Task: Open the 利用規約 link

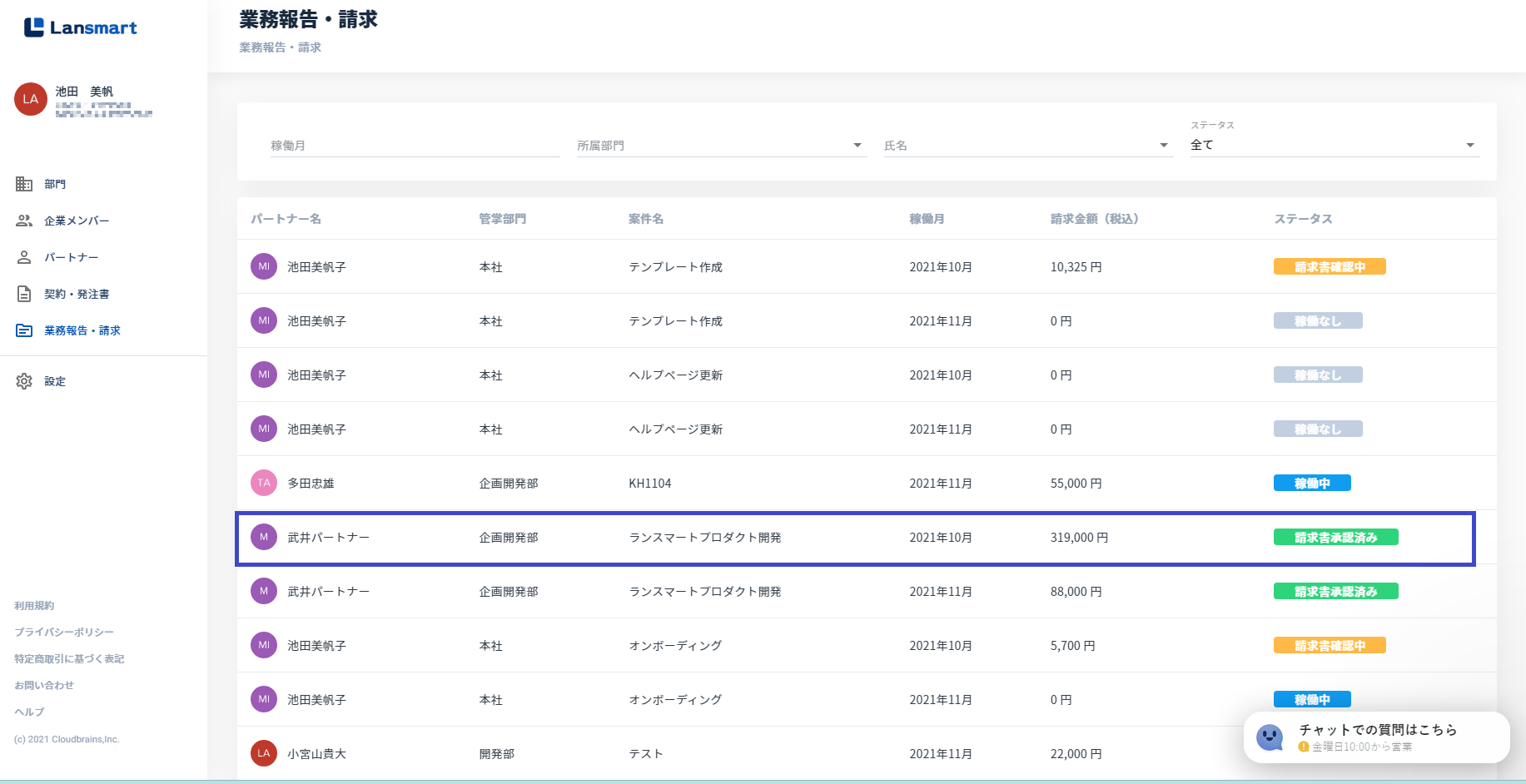Action: click(34, 606)
